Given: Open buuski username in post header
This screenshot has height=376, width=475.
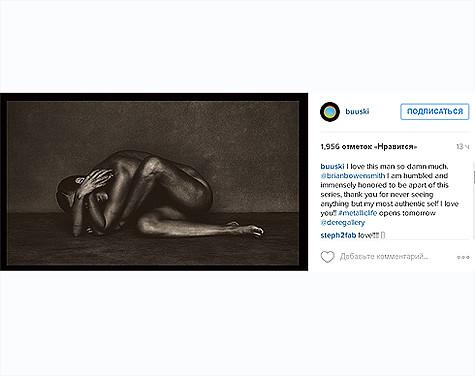Looking at the screenshot, I should tap(357, 112).
